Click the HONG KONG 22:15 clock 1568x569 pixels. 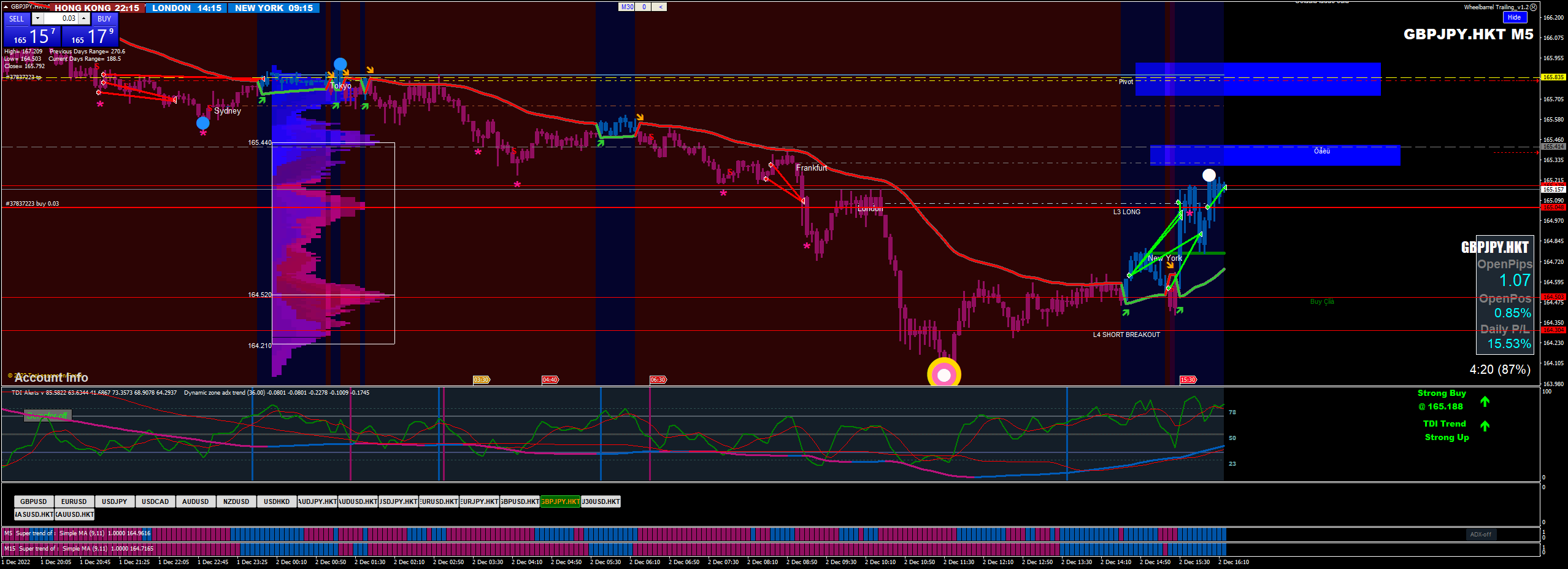[97, 8]
